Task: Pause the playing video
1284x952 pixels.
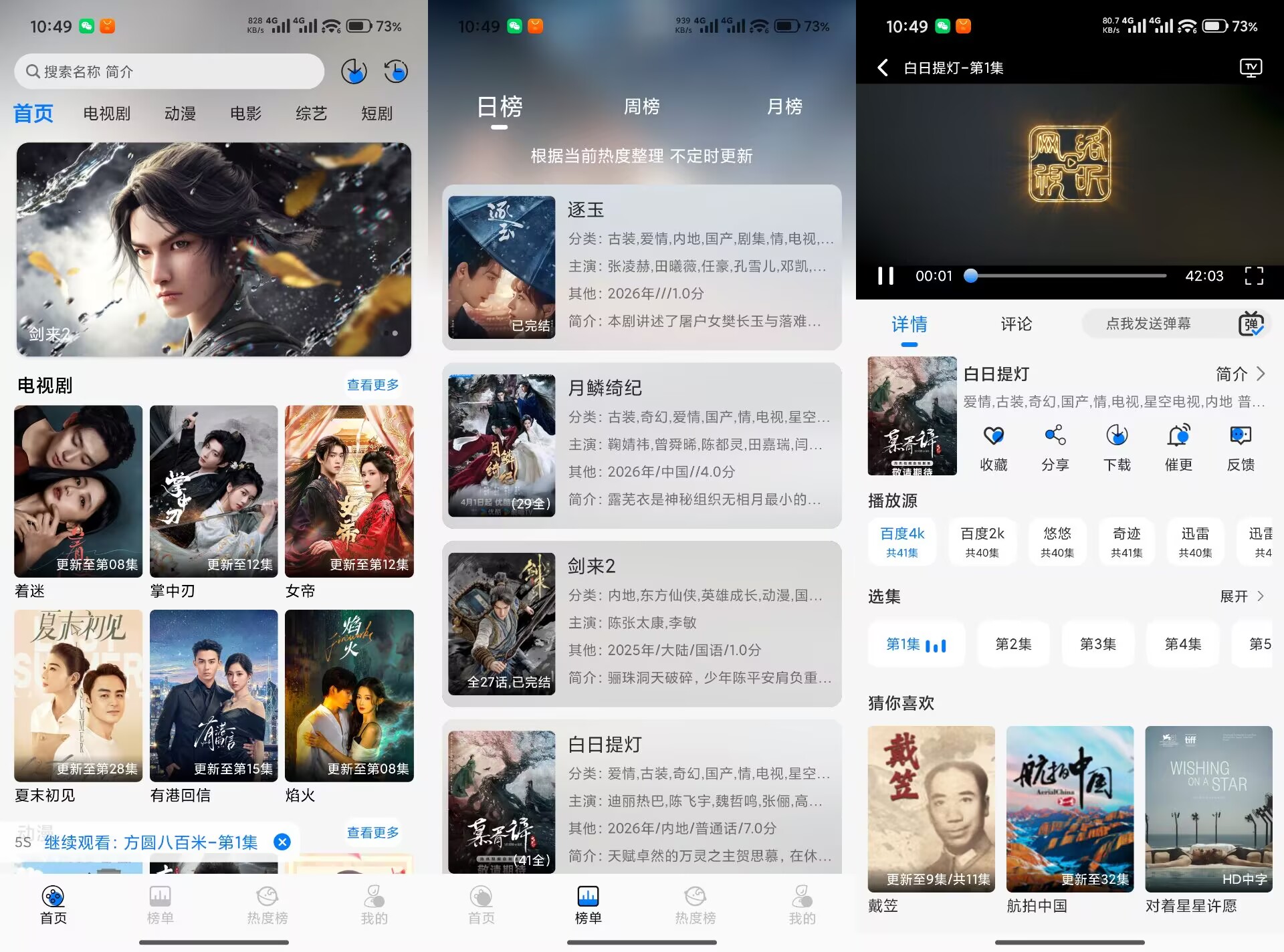Action: coord(885,275)
